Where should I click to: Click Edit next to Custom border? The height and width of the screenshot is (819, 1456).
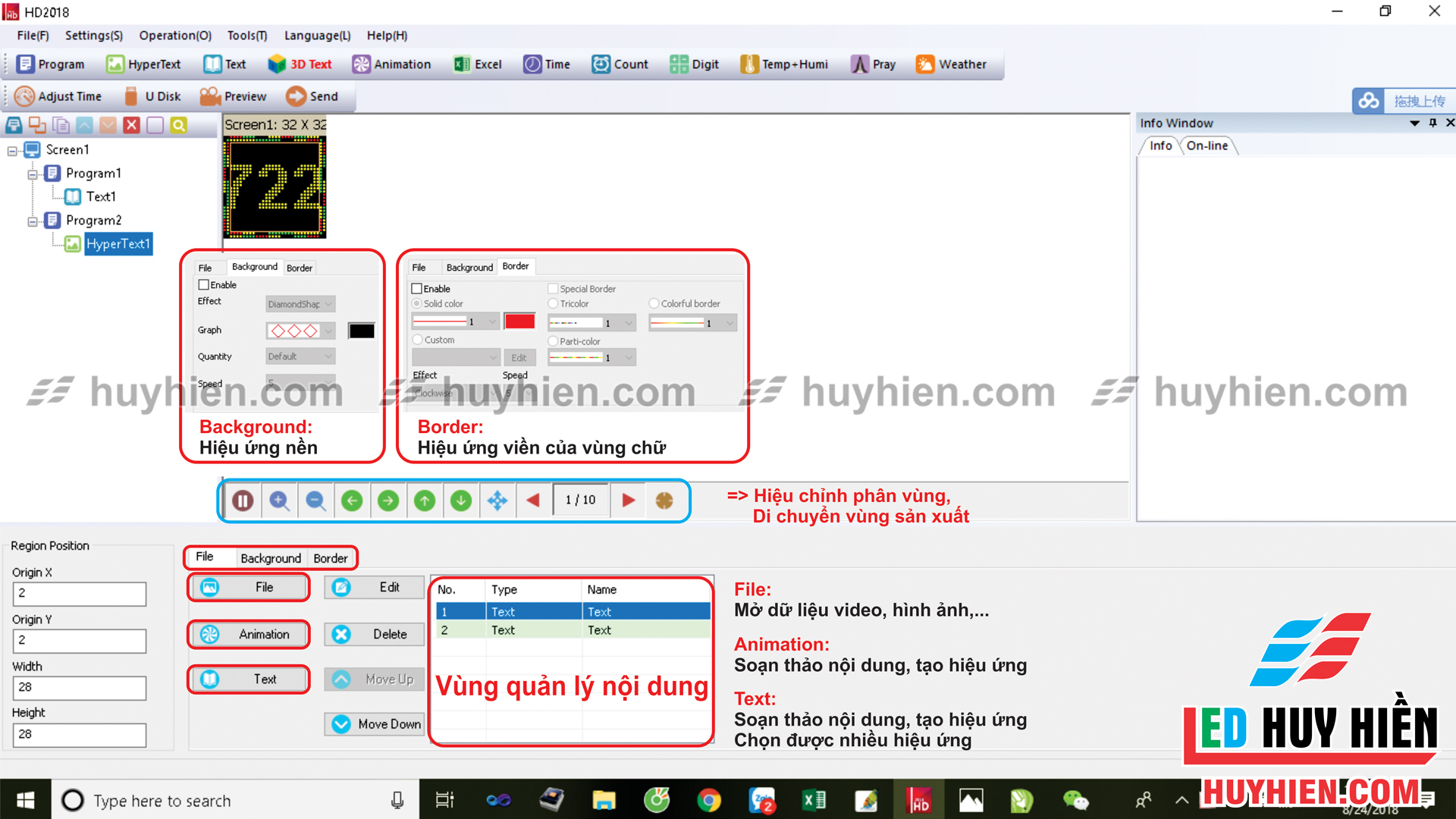520,357
